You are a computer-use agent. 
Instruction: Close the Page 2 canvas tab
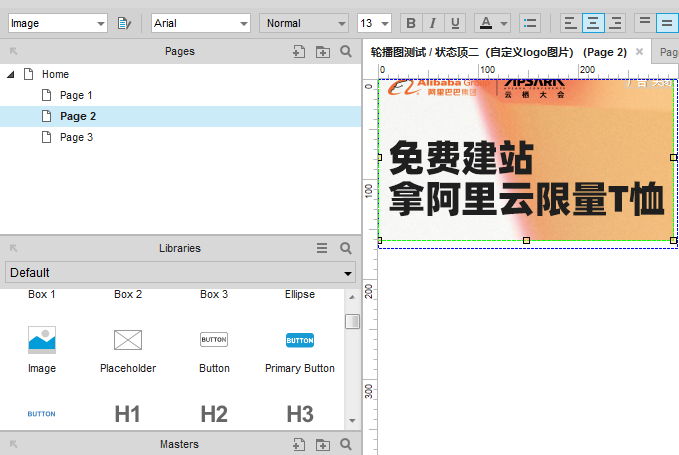pyautogui.click(x=639, y=52)
